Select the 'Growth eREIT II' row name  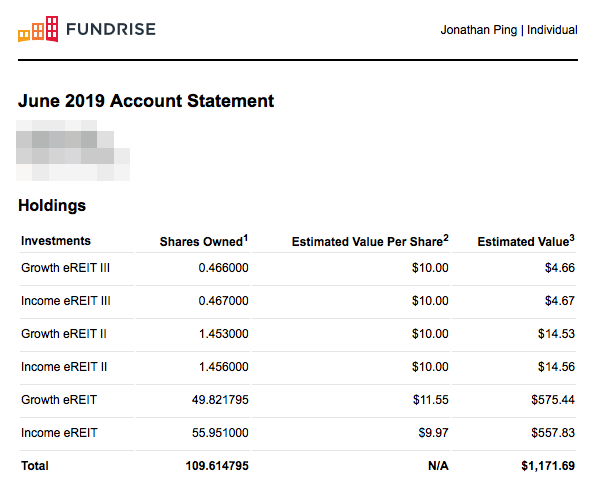tap(64, 333)
